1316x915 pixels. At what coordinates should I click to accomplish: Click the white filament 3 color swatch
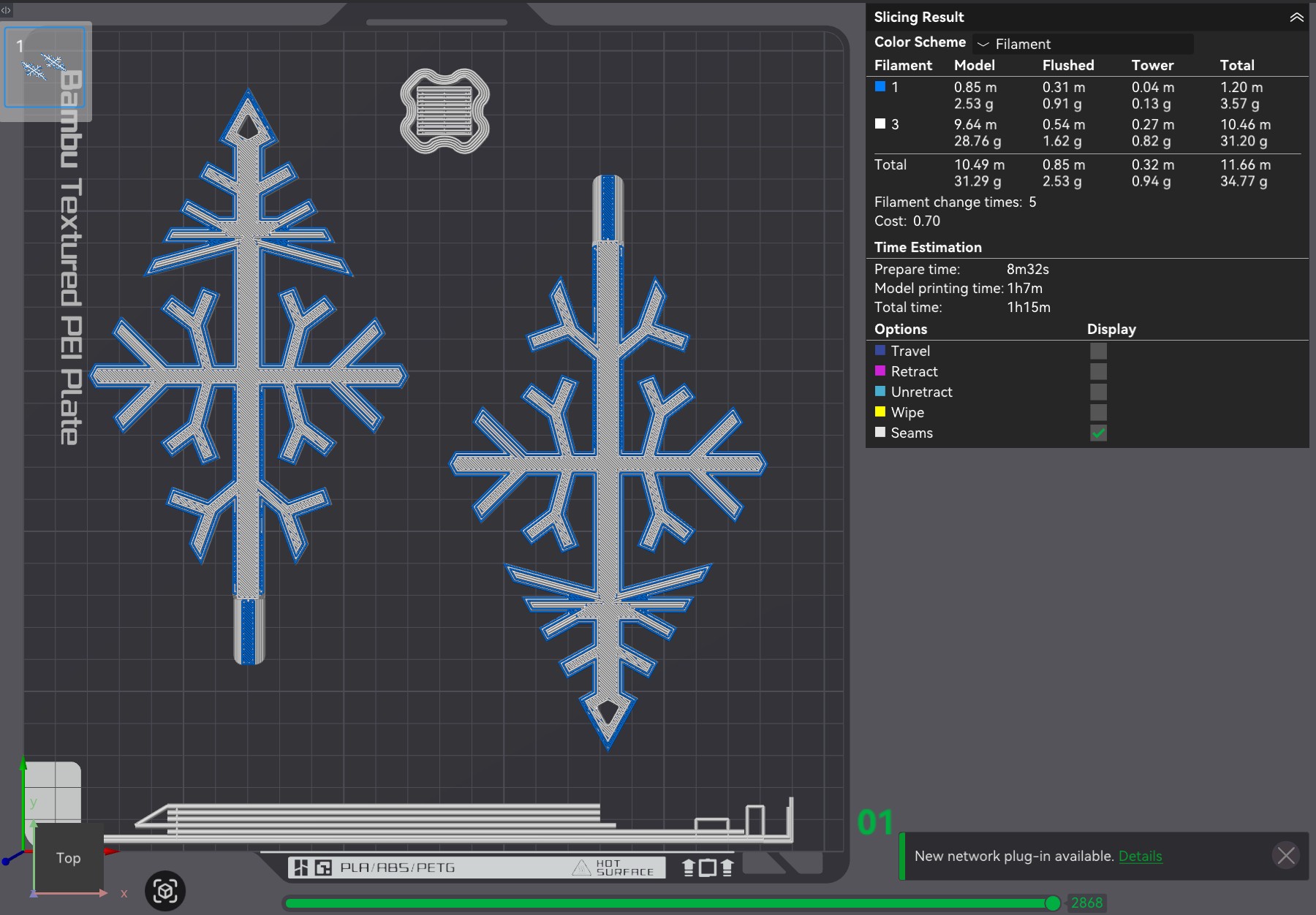tap(880, 124)
